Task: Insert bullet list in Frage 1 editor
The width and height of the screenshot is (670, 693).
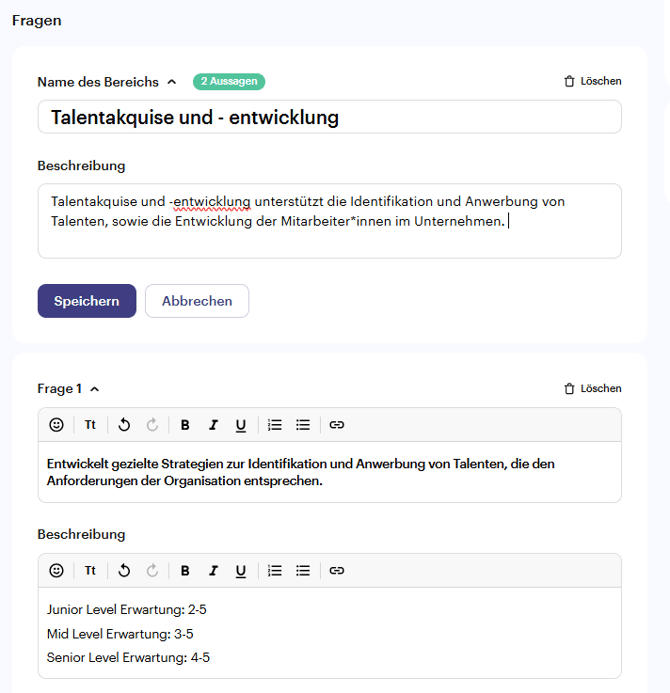Action: tap(303, 425)
